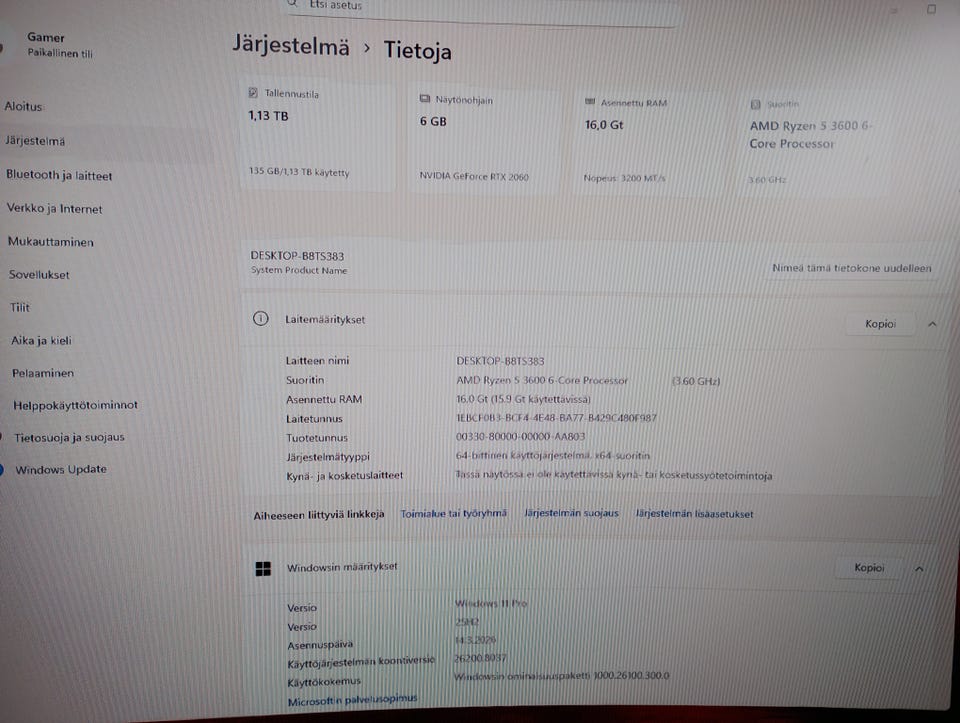Open Aika ja kieli settings
The image size is (960, 723).
(x=41, y=340)
